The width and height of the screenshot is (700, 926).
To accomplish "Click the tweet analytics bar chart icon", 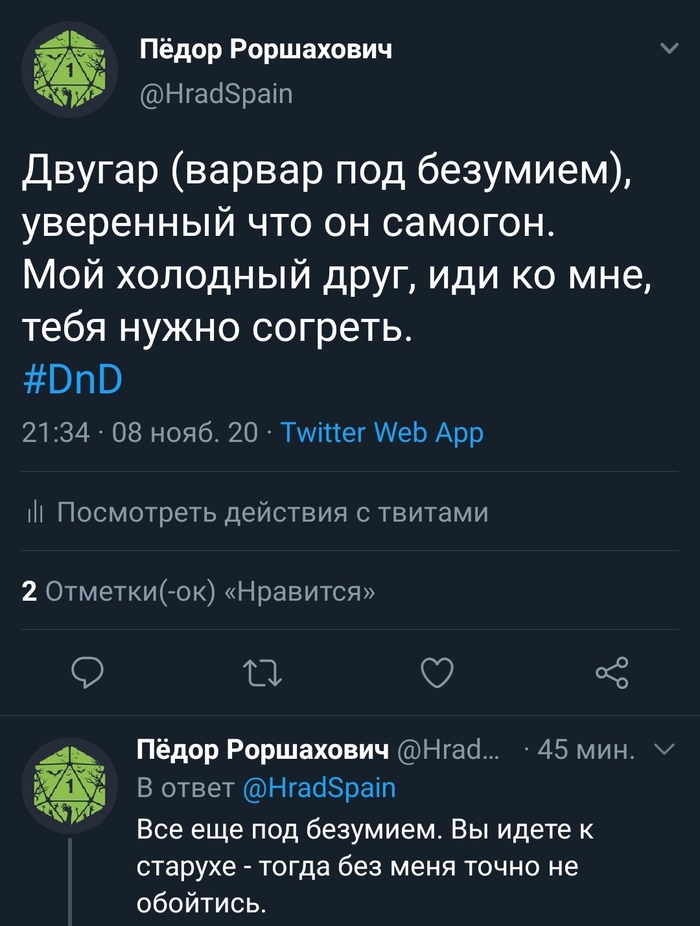I will (34, 513).
